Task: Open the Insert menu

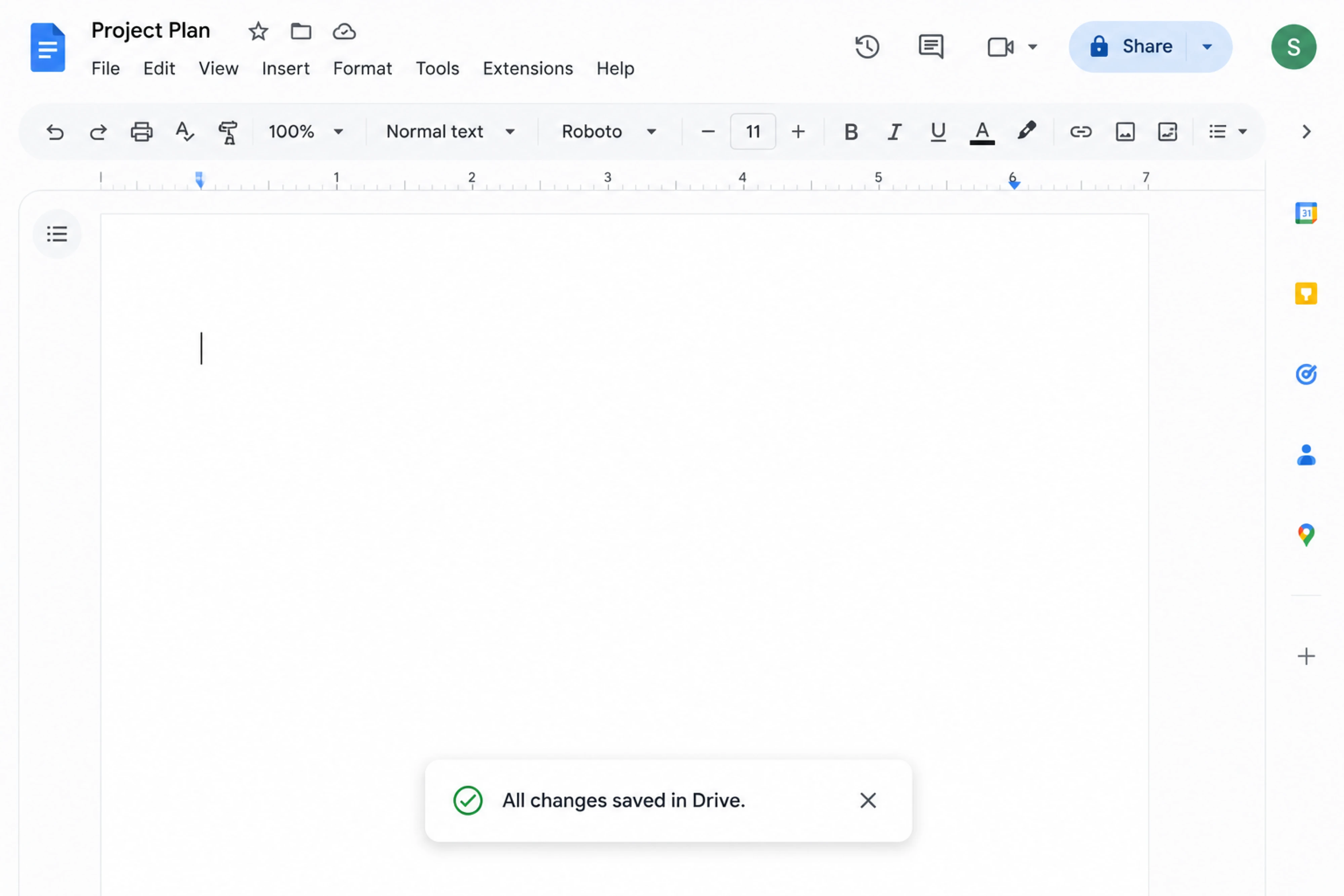Action: point(286,69)
